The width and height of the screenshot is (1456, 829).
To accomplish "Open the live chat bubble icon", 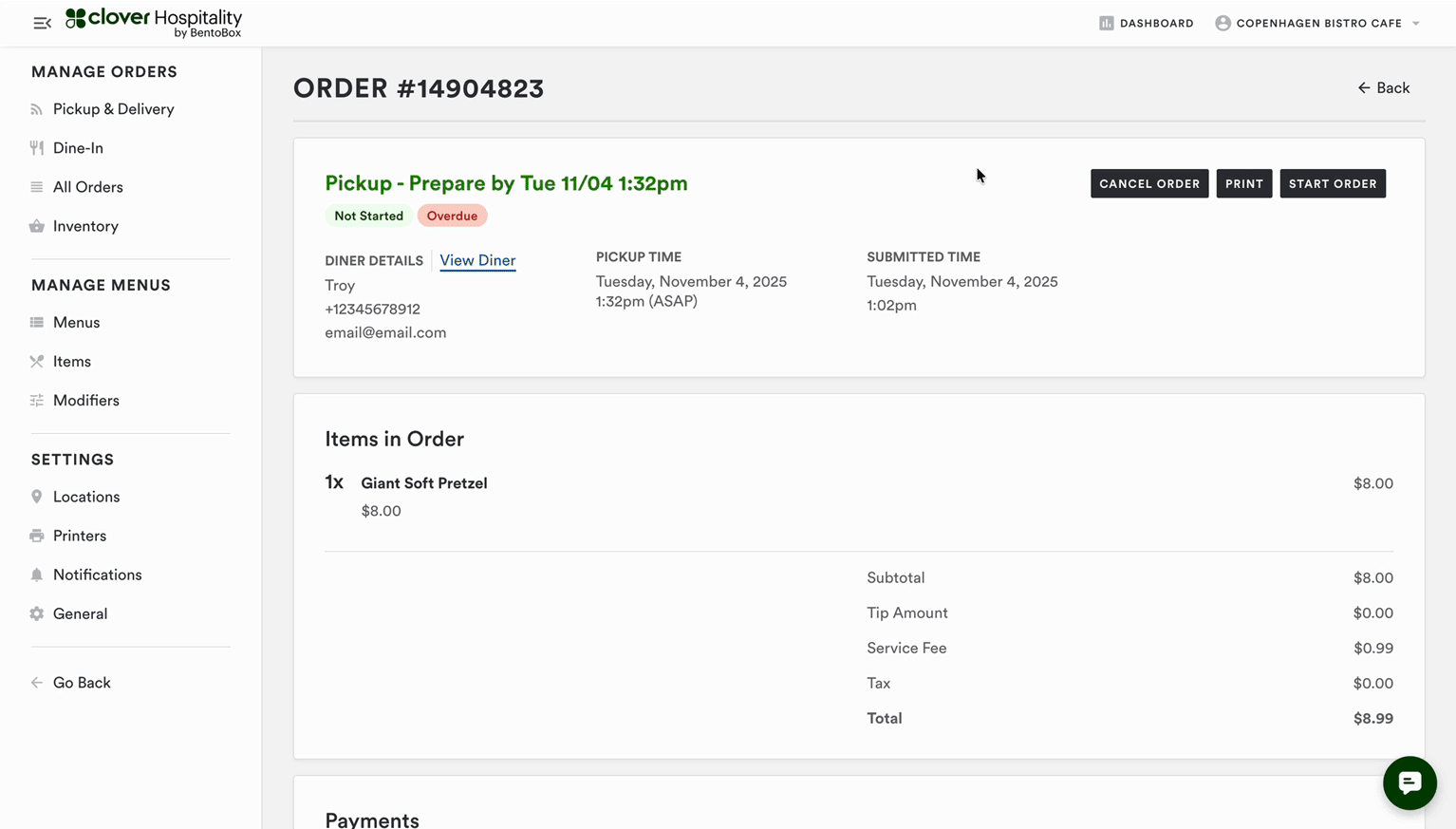I will click(1409, 782).
